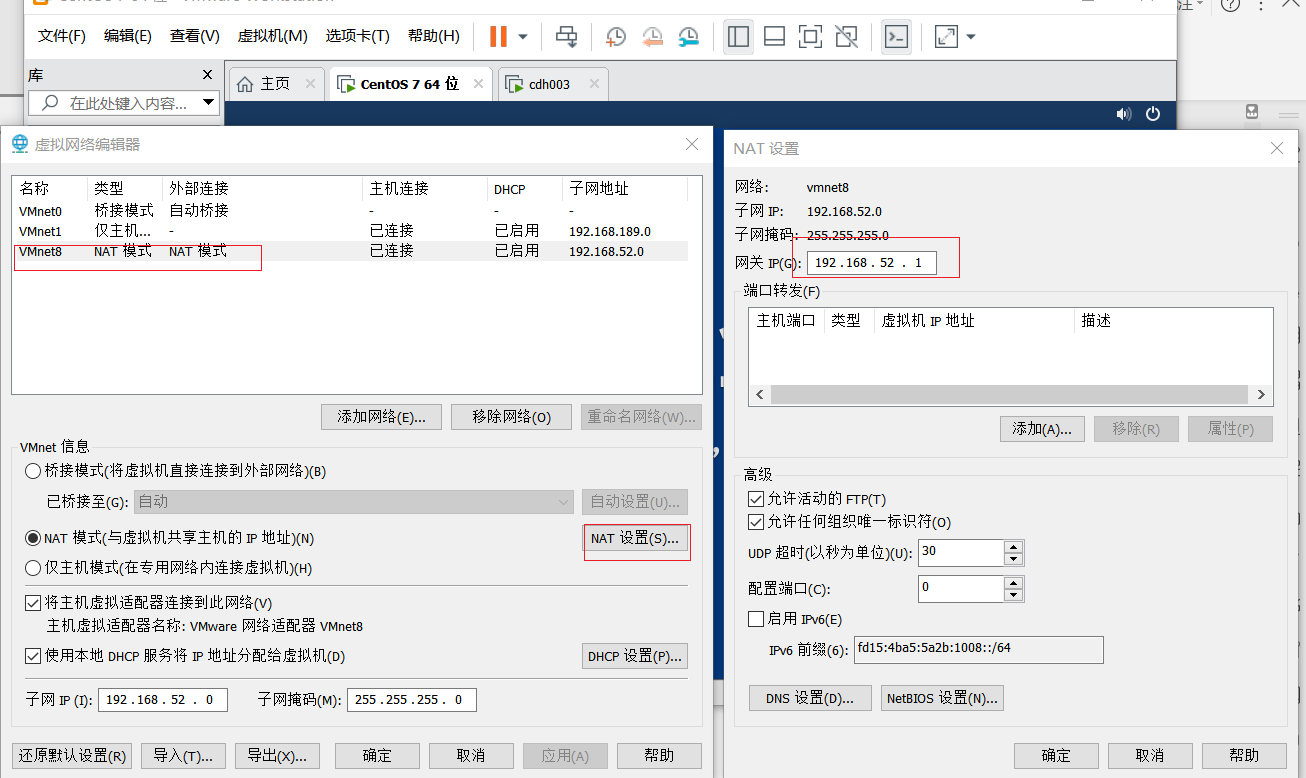Open NetBIOS 设置(N)... button
This screenshot has width=1306, height=778.
(x=942, y=698)
